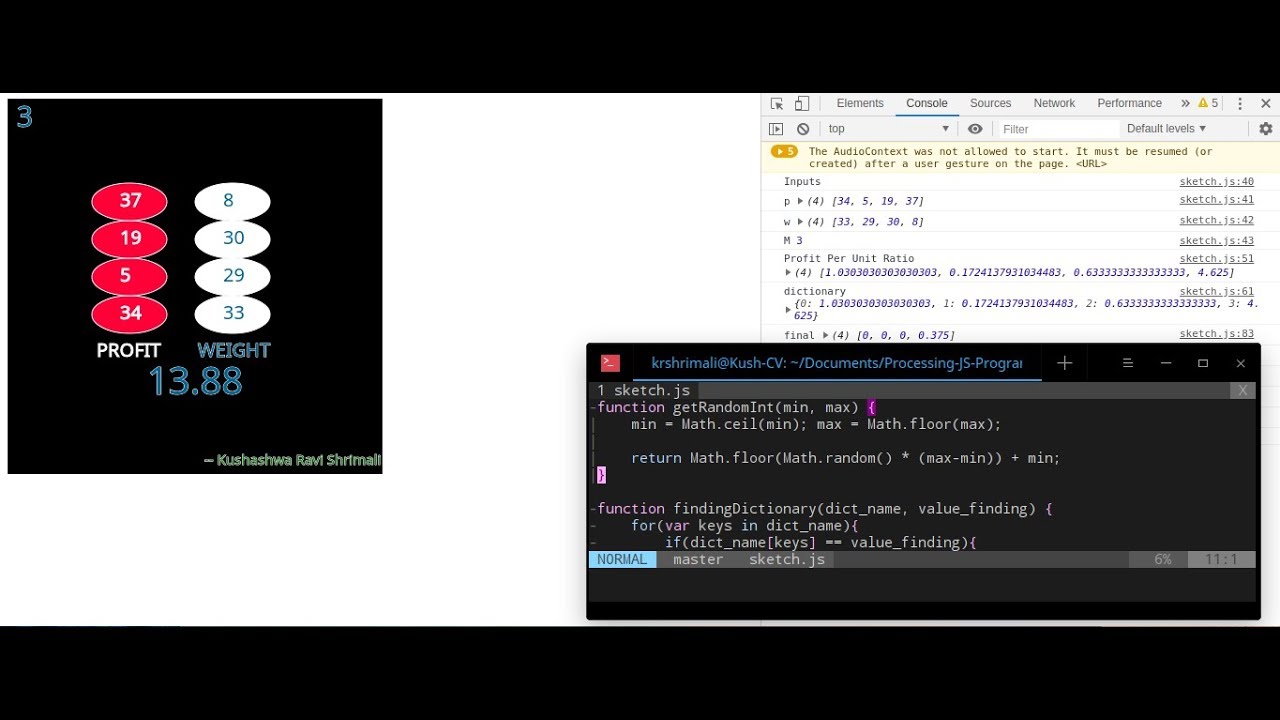Click the PROFIT label in the sketch
Screen dimensions: 1280x720
tap(128, 351)
